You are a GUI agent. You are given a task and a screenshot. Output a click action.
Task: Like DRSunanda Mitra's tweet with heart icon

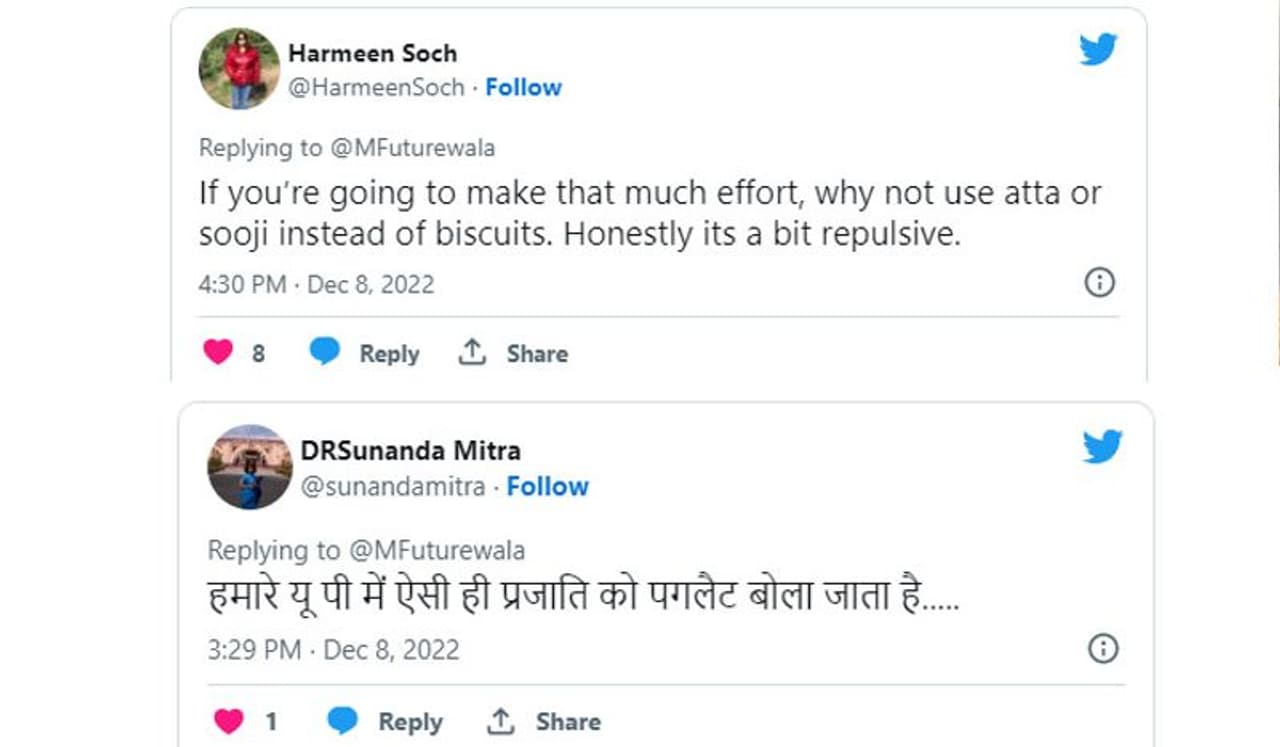point(229,721)
